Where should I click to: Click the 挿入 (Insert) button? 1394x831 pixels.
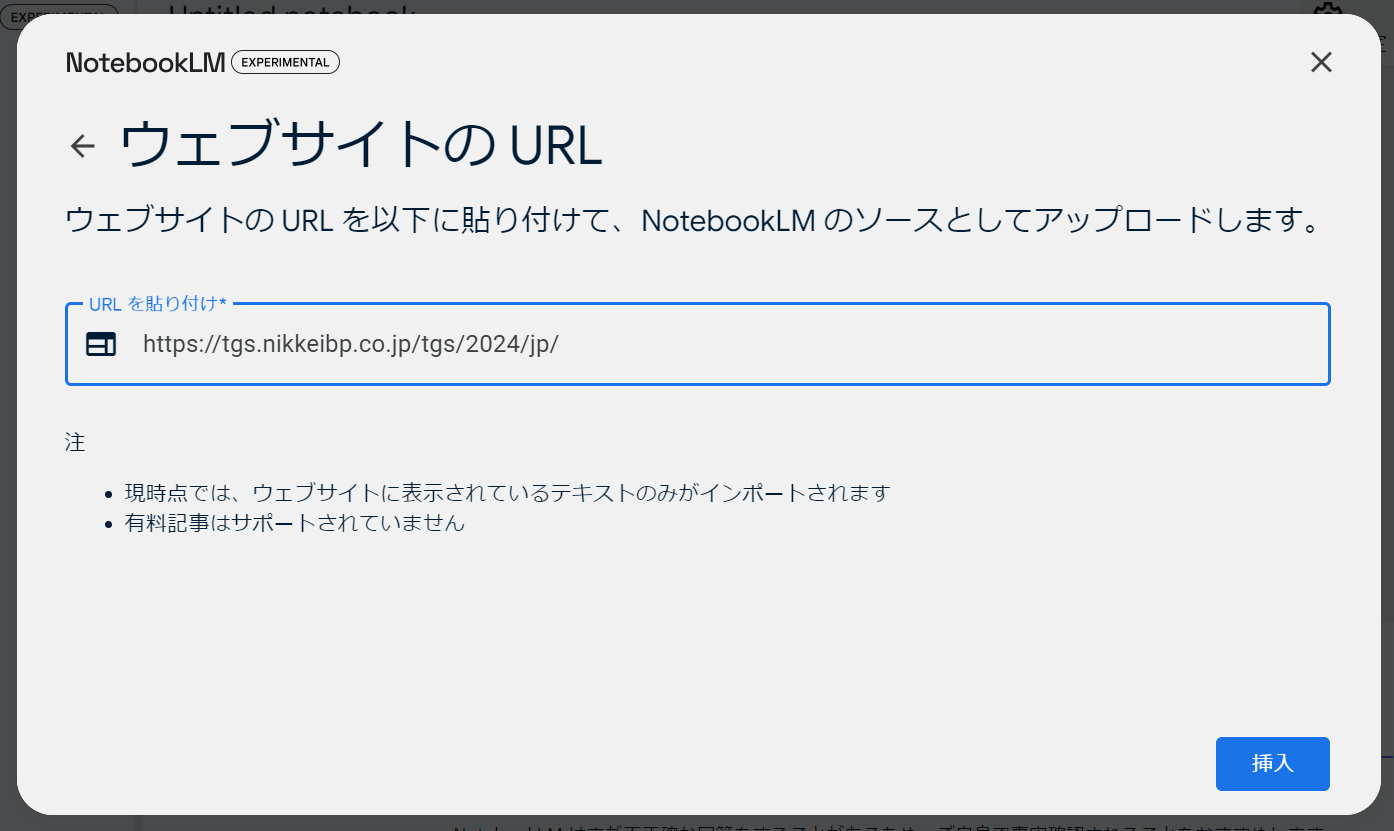coord(1272,764)
